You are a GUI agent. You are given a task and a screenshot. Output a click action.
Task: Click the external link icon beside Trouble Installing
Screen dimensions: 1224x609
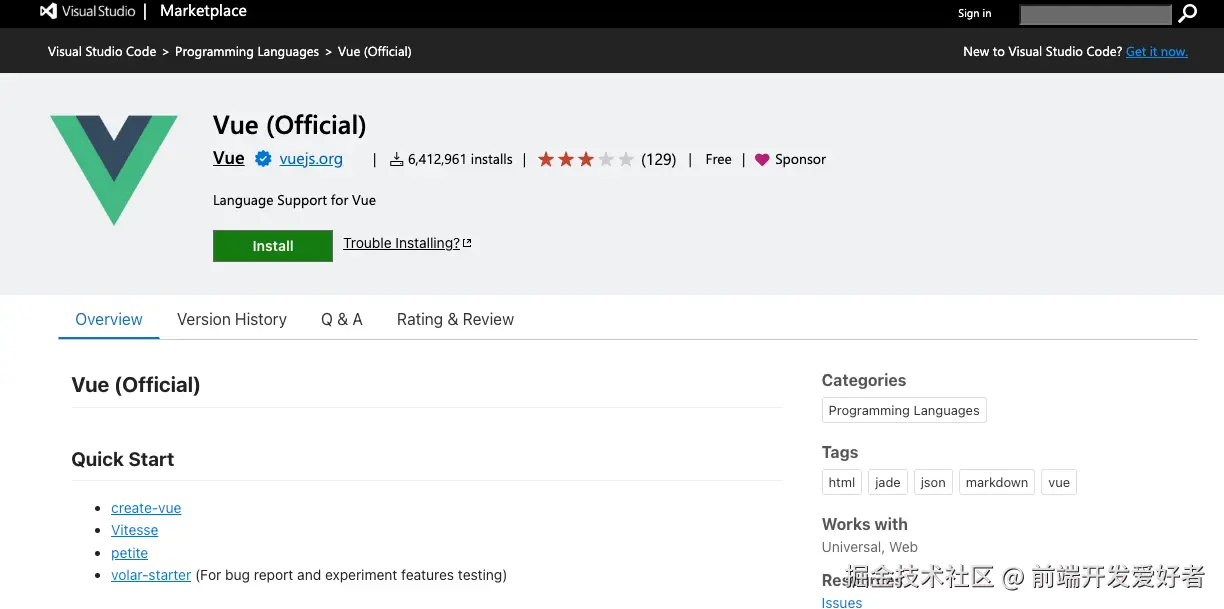pos(467,243)
